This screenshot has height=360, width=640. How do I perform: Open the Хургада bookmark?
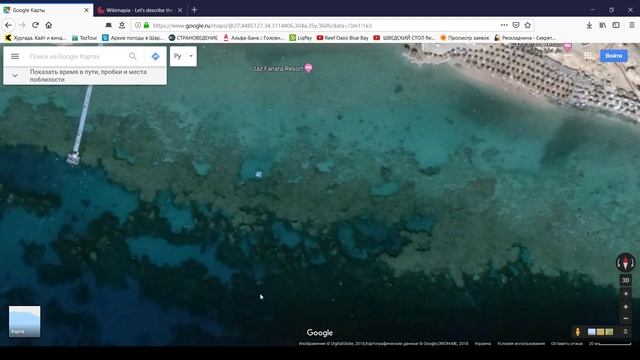pyautogui.click(x=35, y=38)
